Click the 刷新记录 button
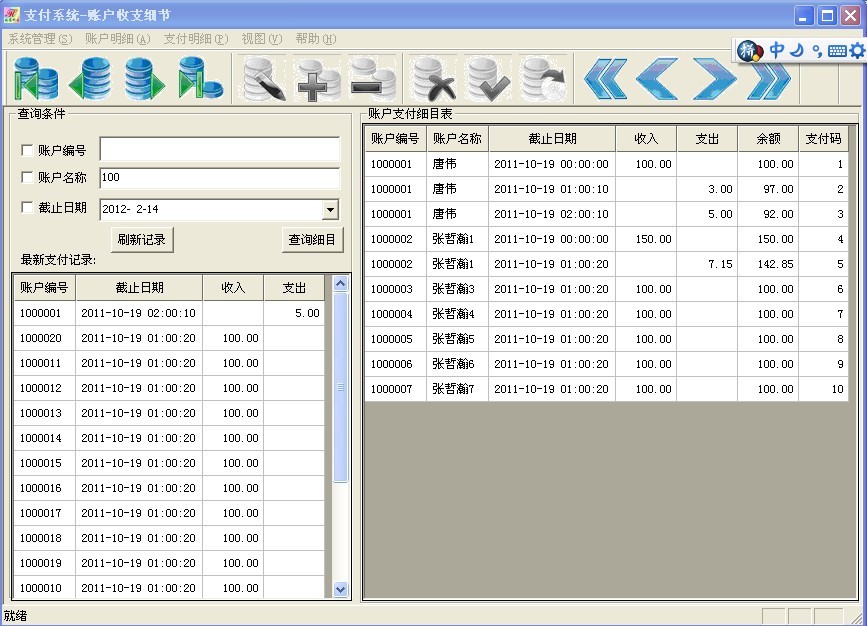This screenshot has height=626, width=867. [141, 240]
